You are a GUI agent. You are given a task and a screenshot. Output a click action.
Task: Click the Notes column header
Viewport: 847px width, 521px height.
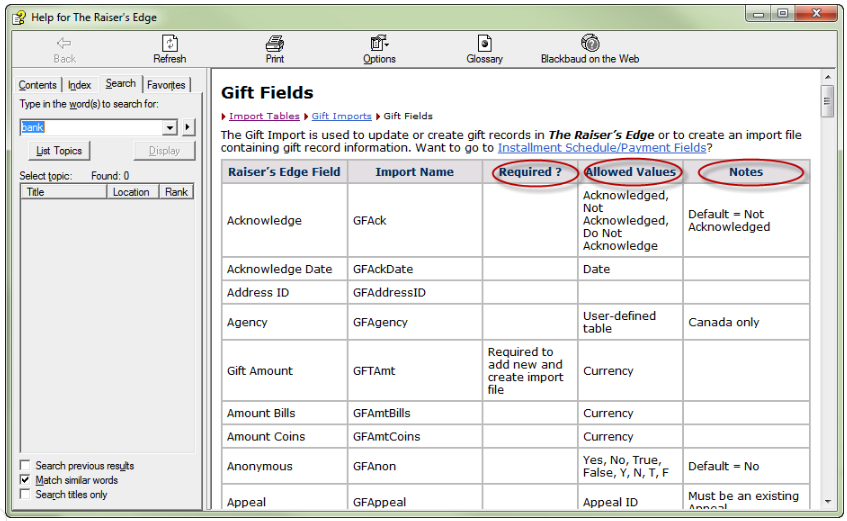coord(746,172)
